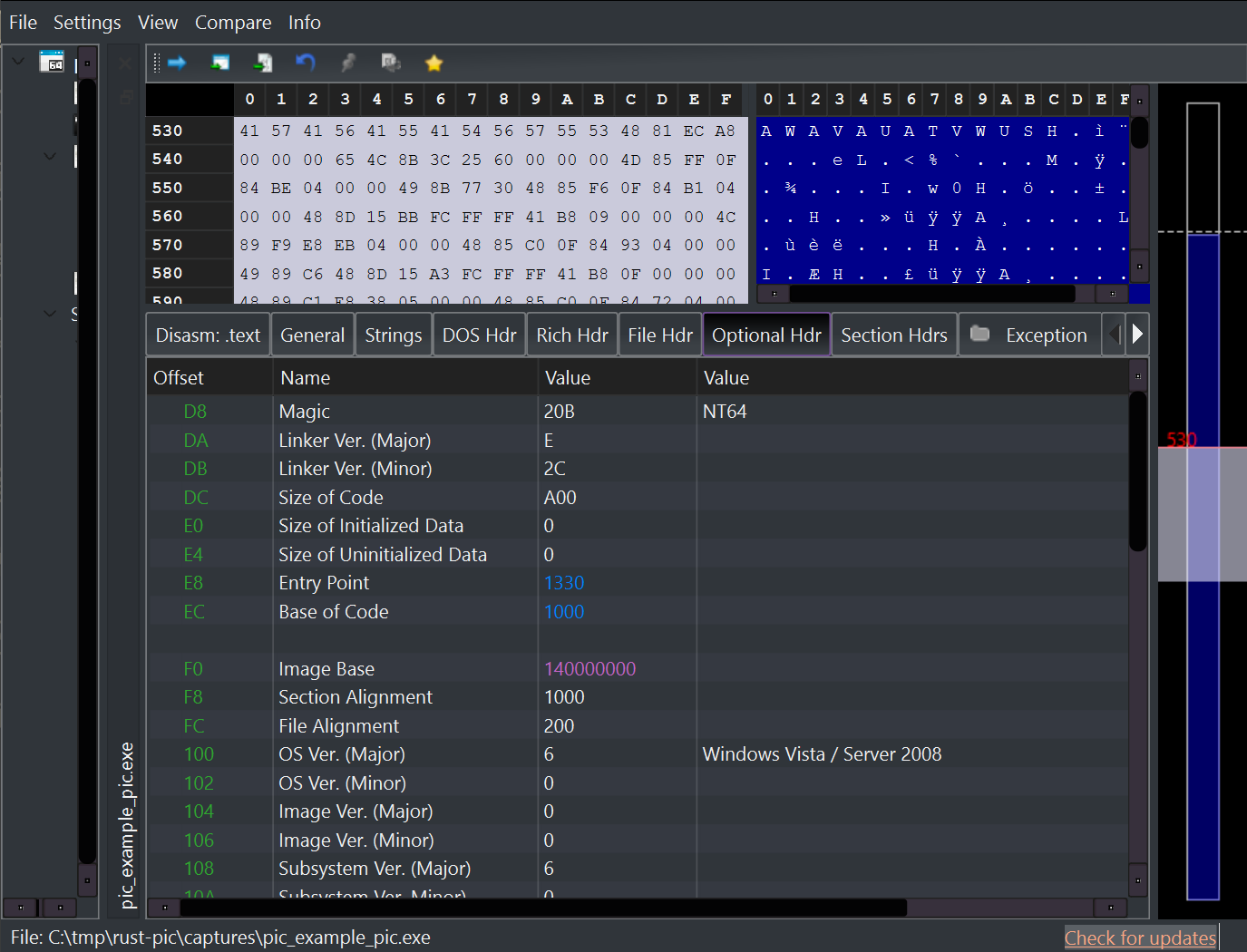
Task: Open the Info menu
Action: click(305, 23)
